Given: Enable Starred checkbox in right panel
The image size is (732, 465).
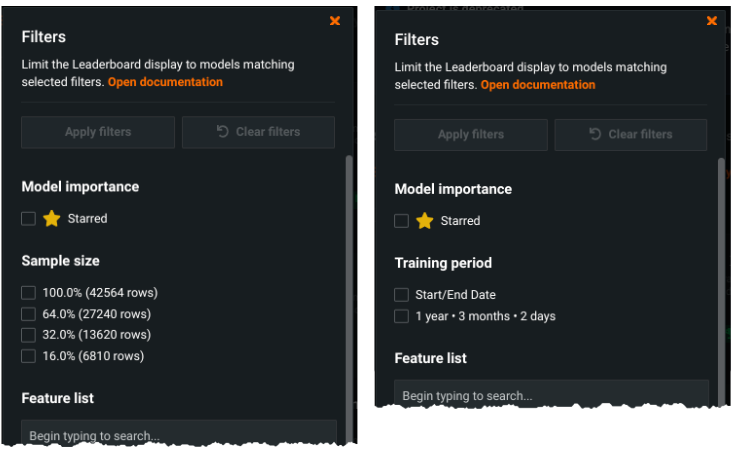Looking at the screenshot, I should tap(401, 221).
